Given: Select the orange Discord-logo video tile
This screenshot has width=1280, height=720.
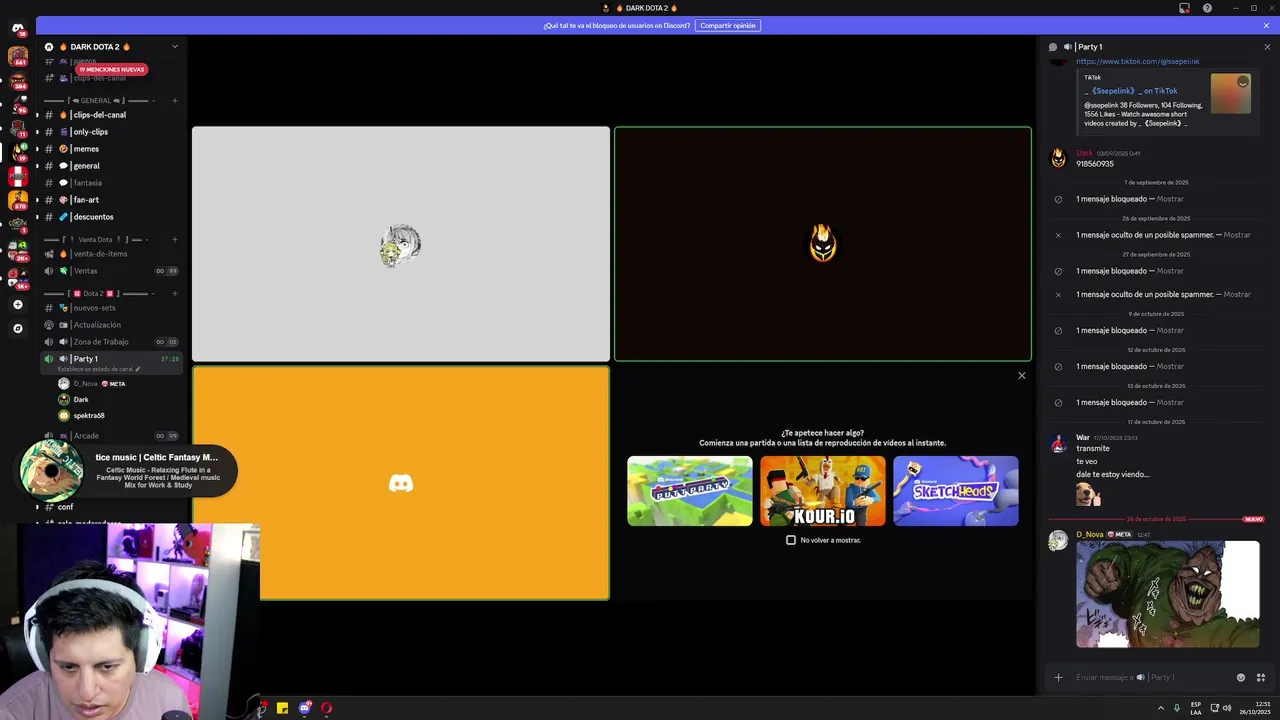Looking at the screenshot, I should click(401, 483).
